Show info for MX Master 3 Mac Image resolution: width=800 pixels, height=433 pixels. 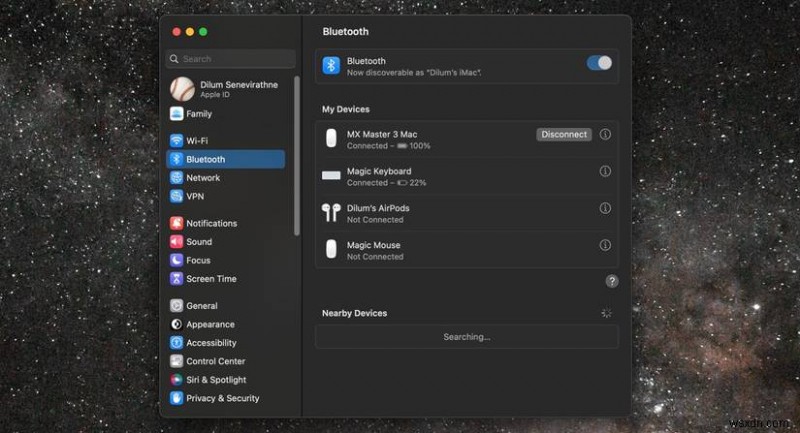(x=605, y=134)
